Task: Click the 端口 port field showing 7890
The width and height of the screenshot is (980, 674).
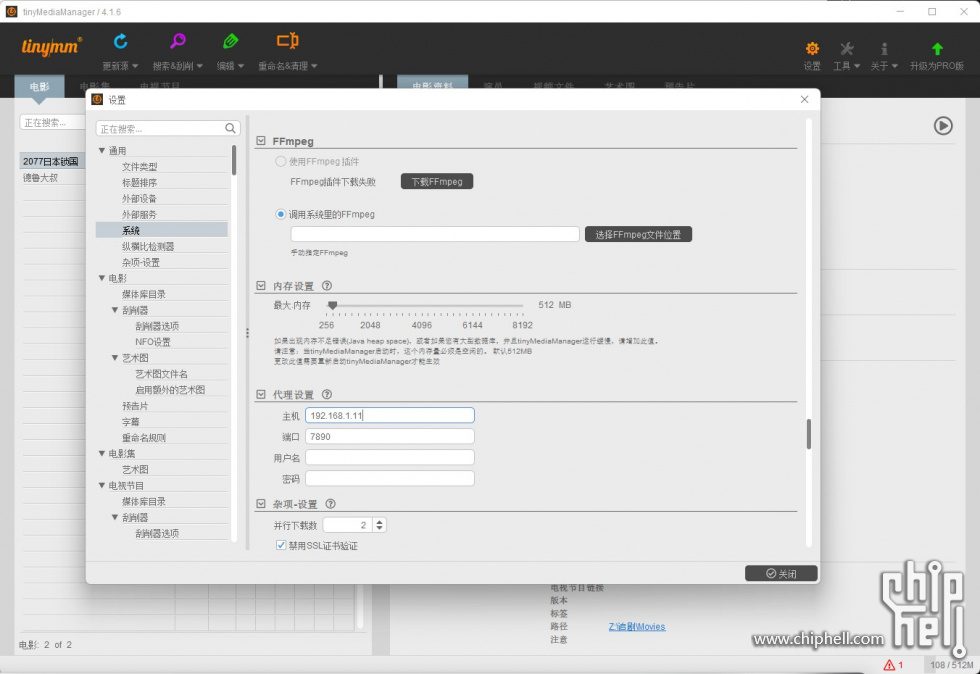Action: [390, 436]
